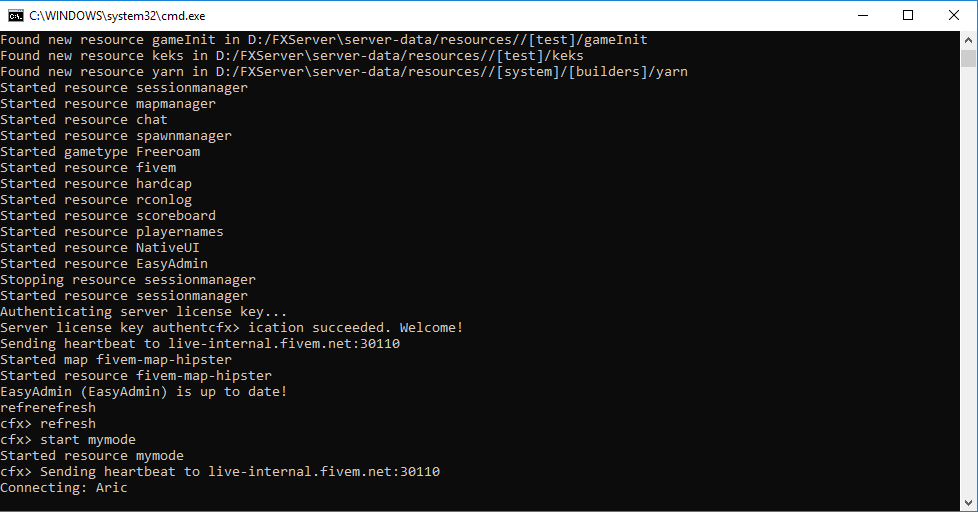Click the 'Authenticating server license key...' line

click(144, 312)
